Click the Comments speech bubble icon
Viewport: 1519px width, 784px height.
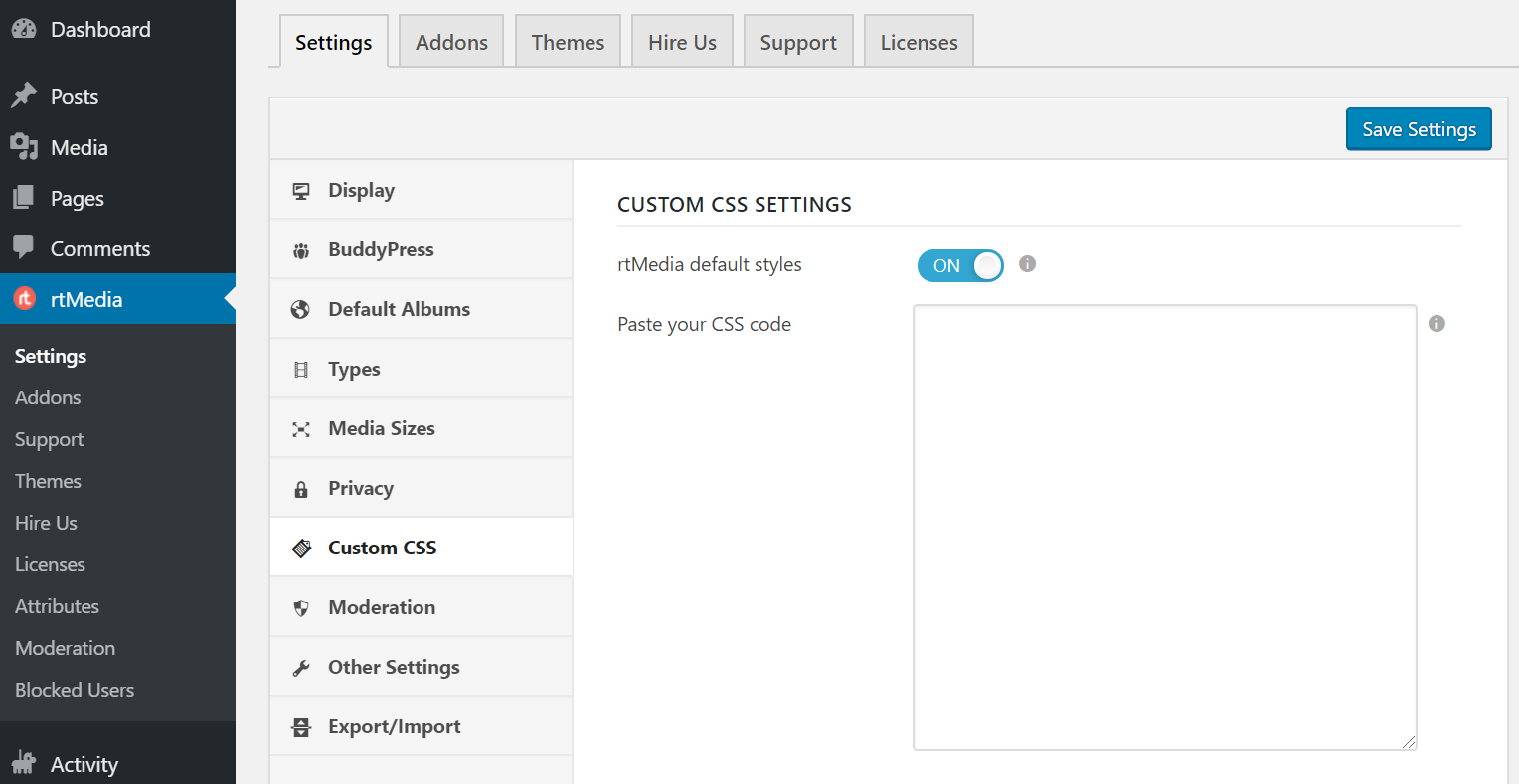24,248
